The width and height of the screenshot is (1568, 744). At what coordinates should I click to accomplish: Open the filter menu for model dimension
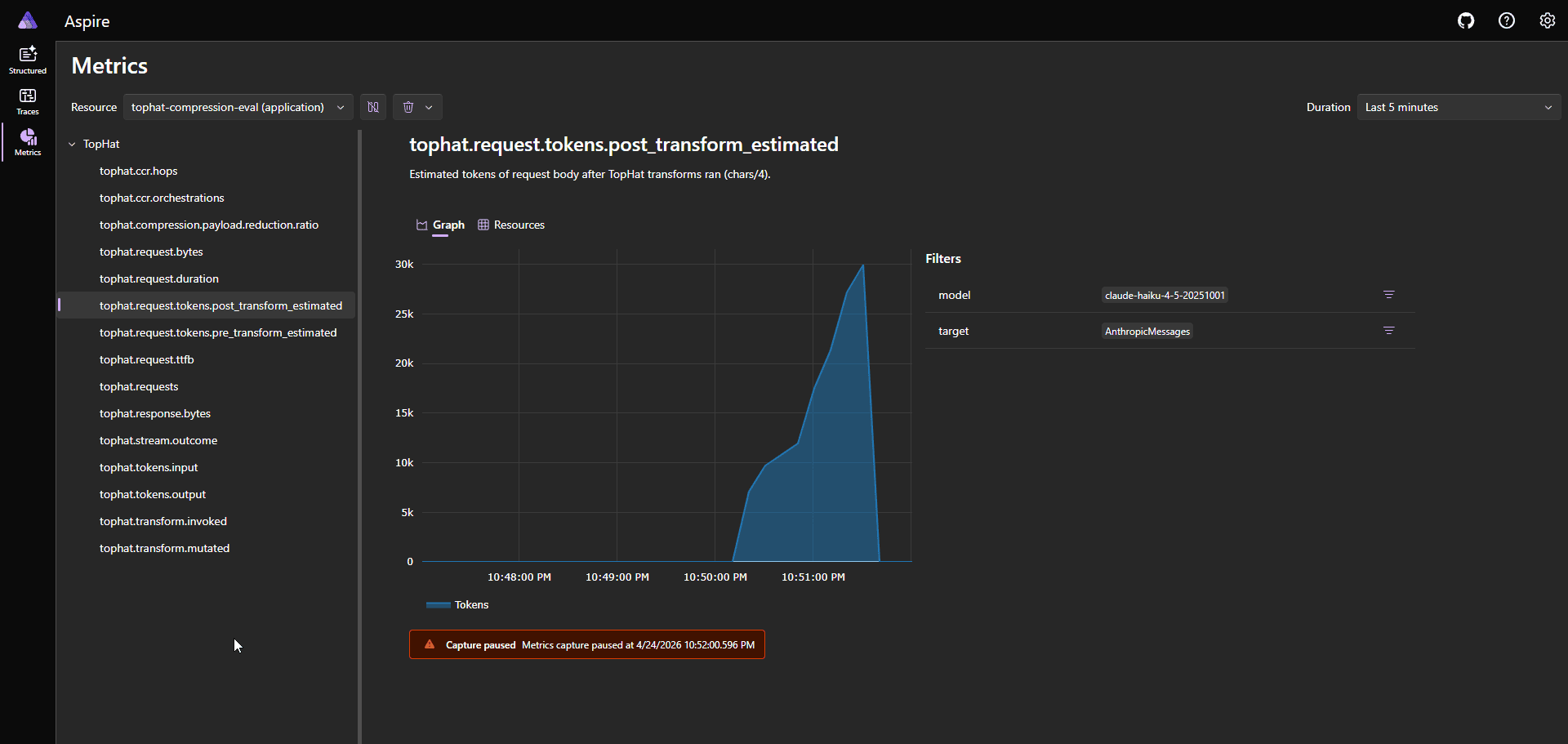(x=1388, y=295)
